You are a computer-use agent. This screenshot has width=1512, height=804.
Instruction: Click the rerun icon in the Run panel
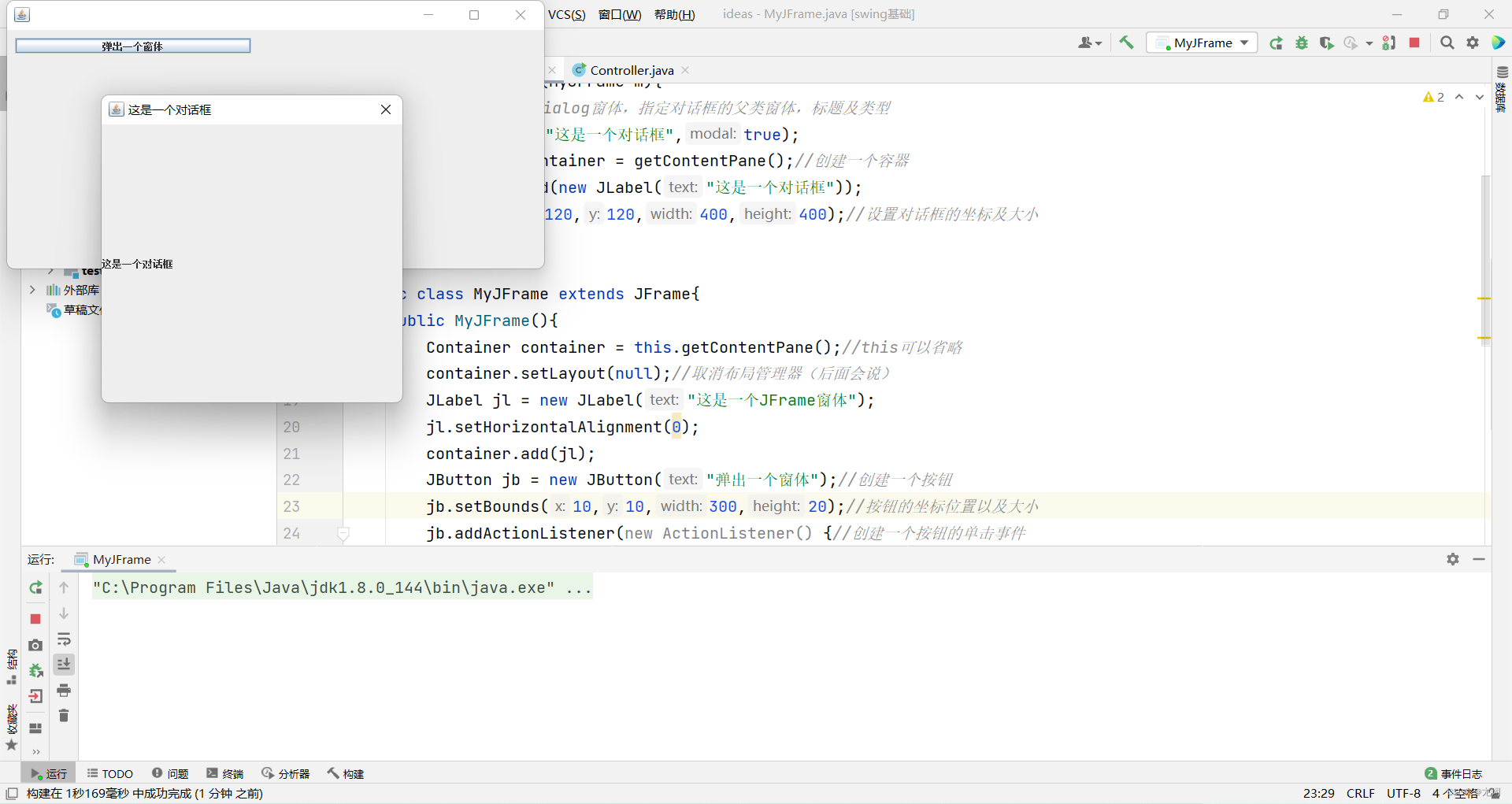click(x=35, y=587)
